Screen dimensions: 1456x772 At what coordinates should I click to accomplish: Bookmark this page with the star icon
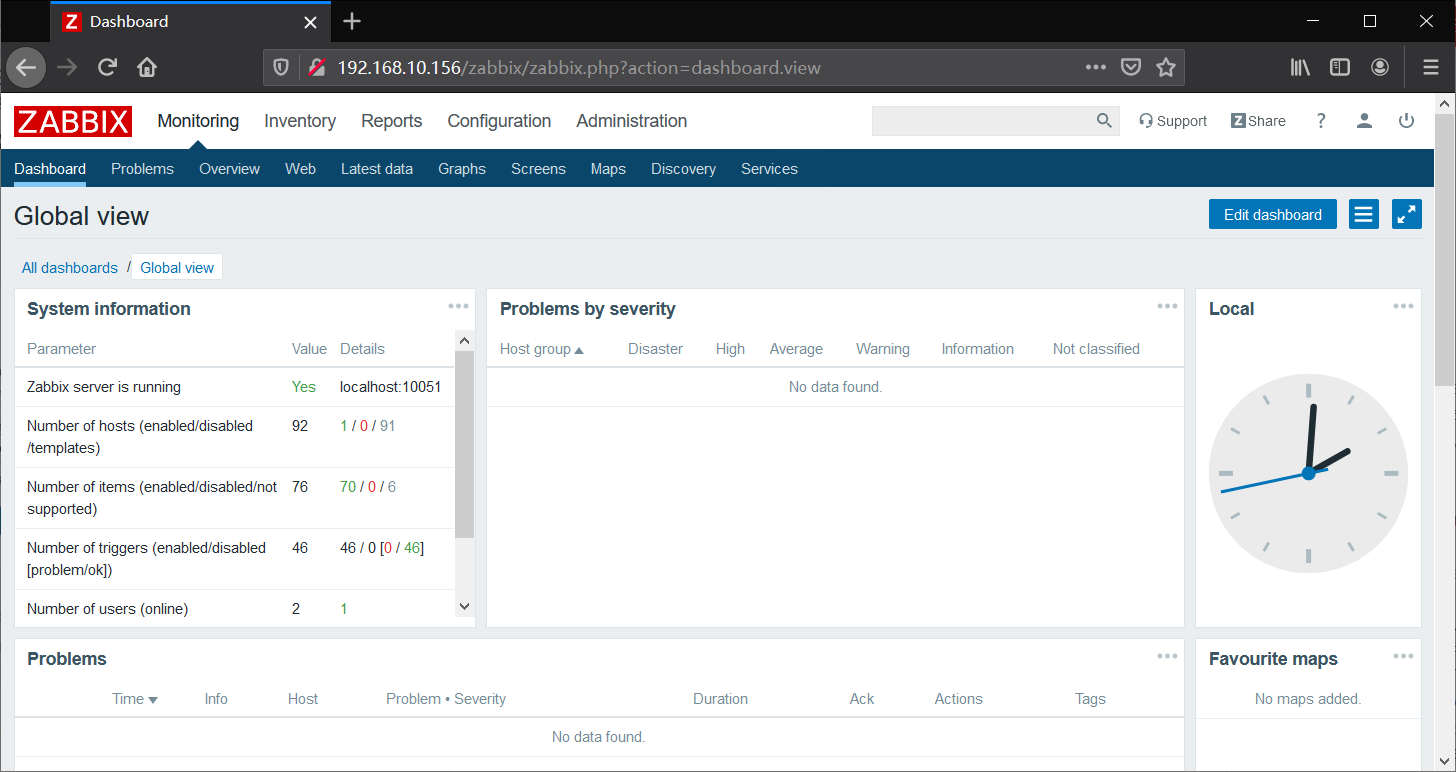1165,68
